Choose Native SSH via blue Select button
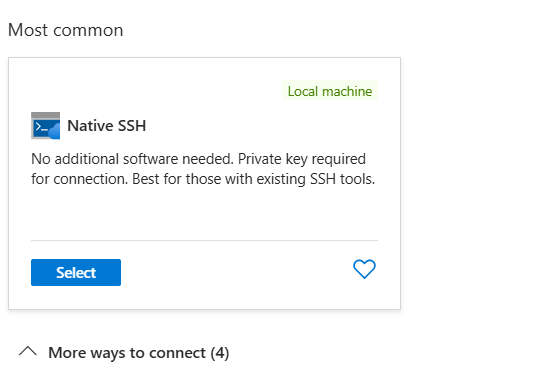Image resolution: width=534 pixels, height=368 pixels. tap(76, 272)
